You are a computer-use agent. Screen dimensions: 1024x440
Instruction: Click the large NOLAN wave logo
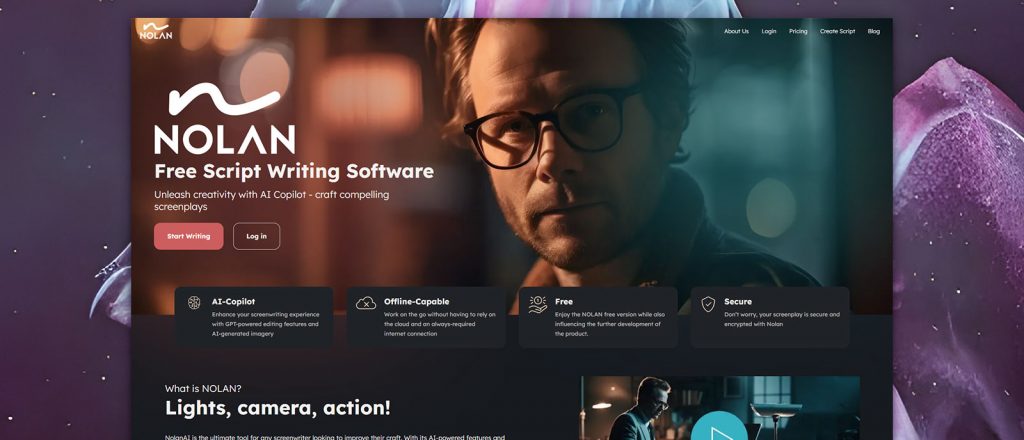coord(224,118)
